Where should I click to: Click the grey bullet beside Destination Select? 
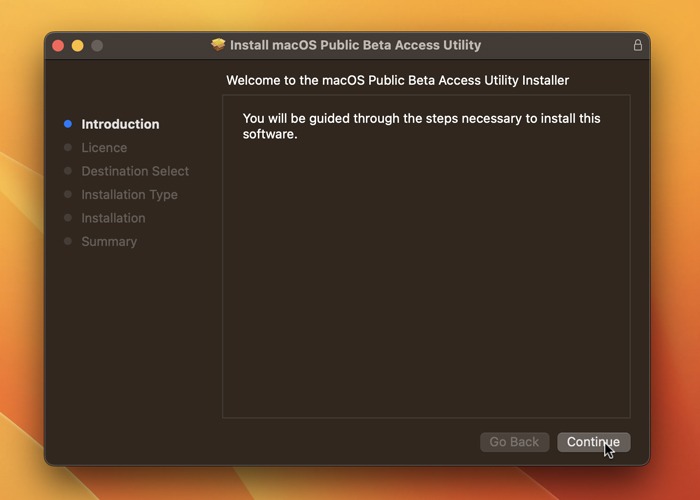(x=68, y=171)
